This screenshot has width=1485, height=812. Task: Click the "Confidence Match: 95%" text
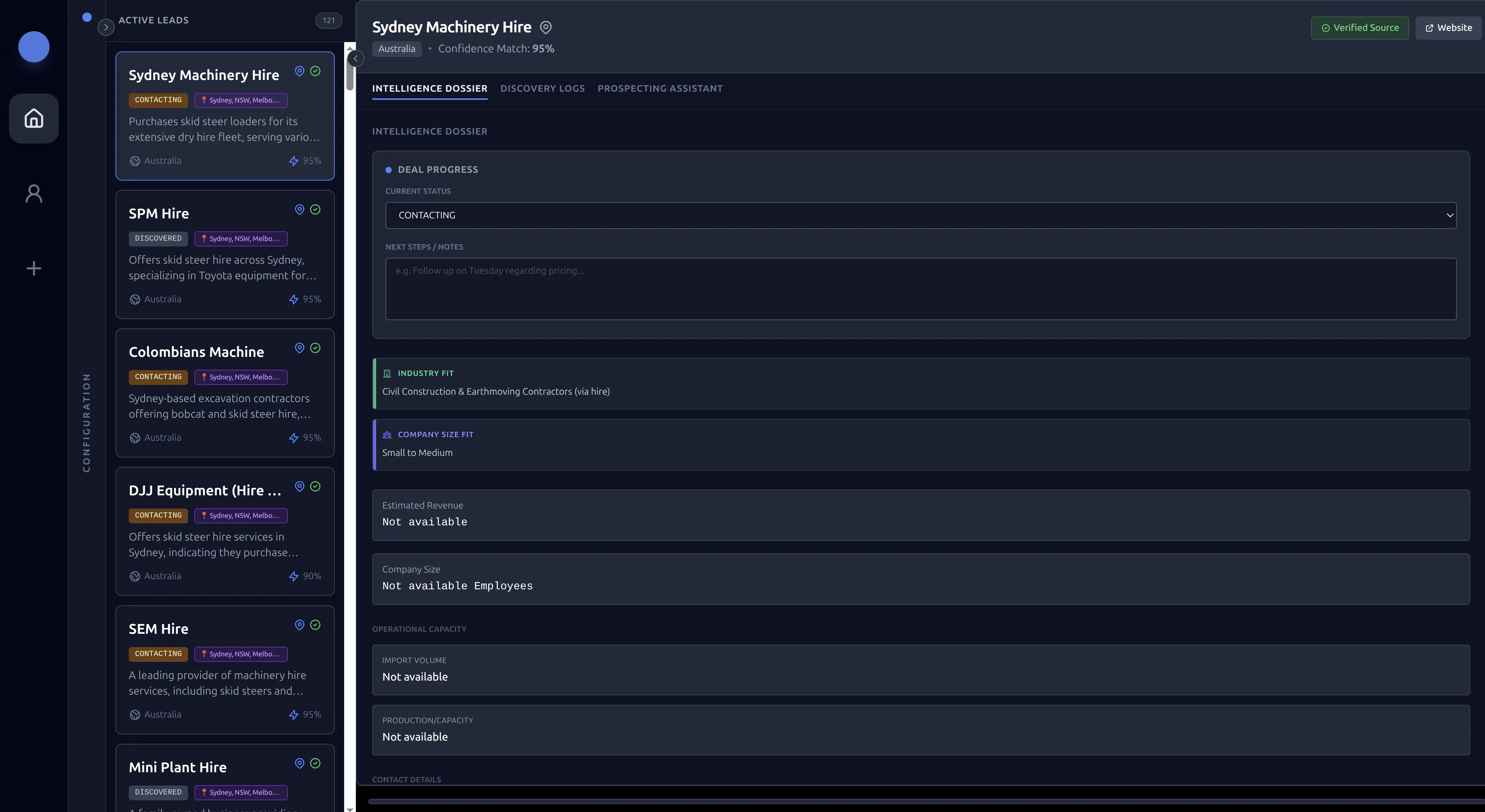(x=496, y=48)
